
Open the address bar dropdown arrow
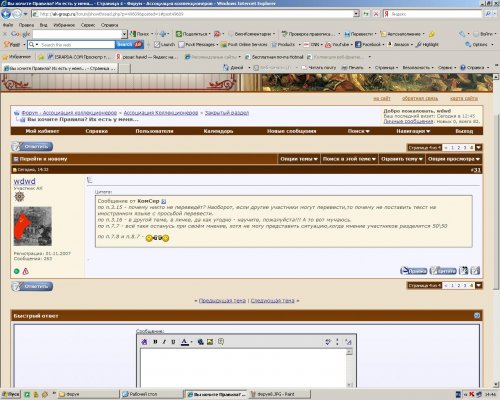pos(356,14)
